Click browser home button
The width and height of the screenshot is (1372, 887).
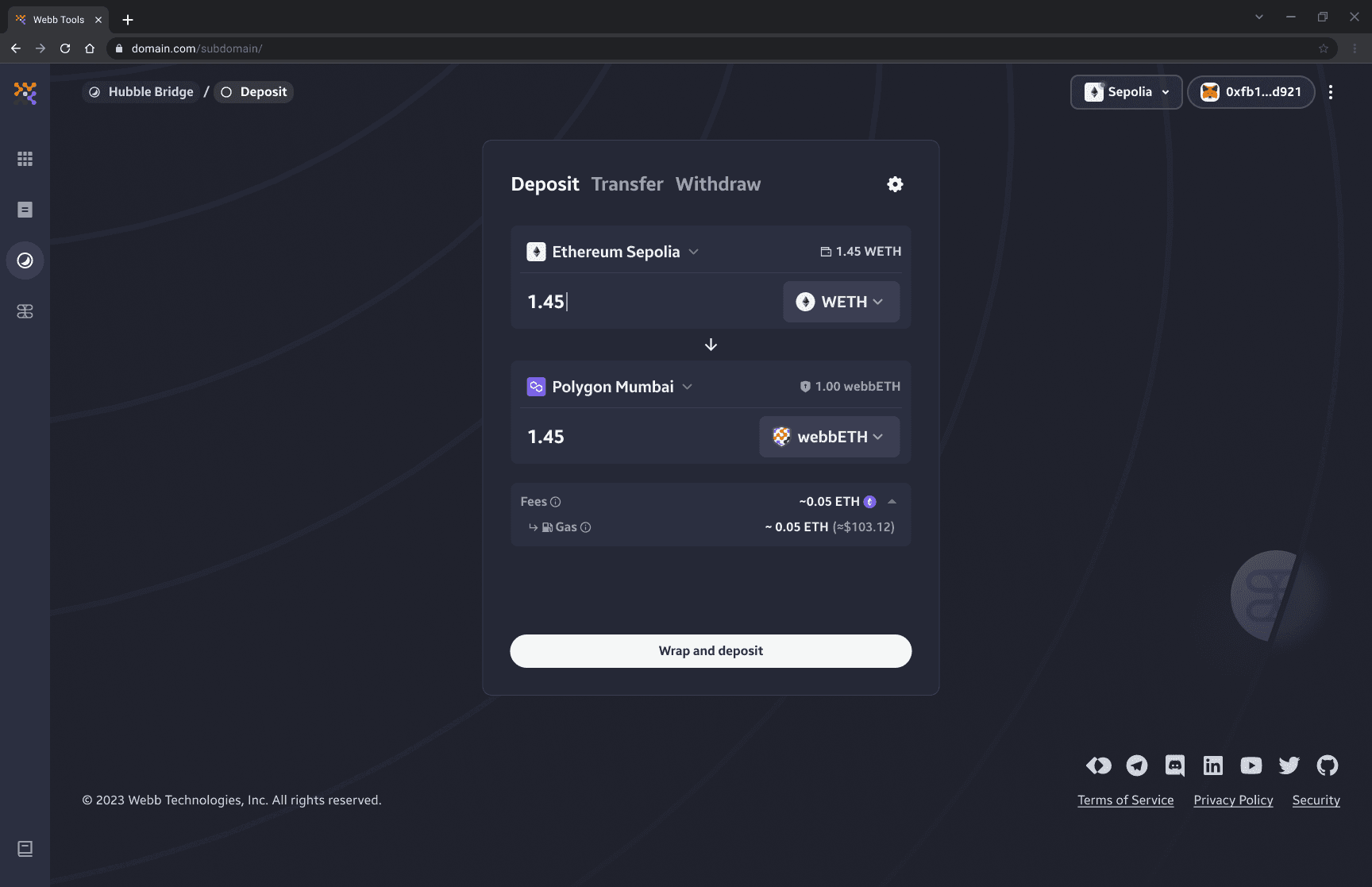90,48
